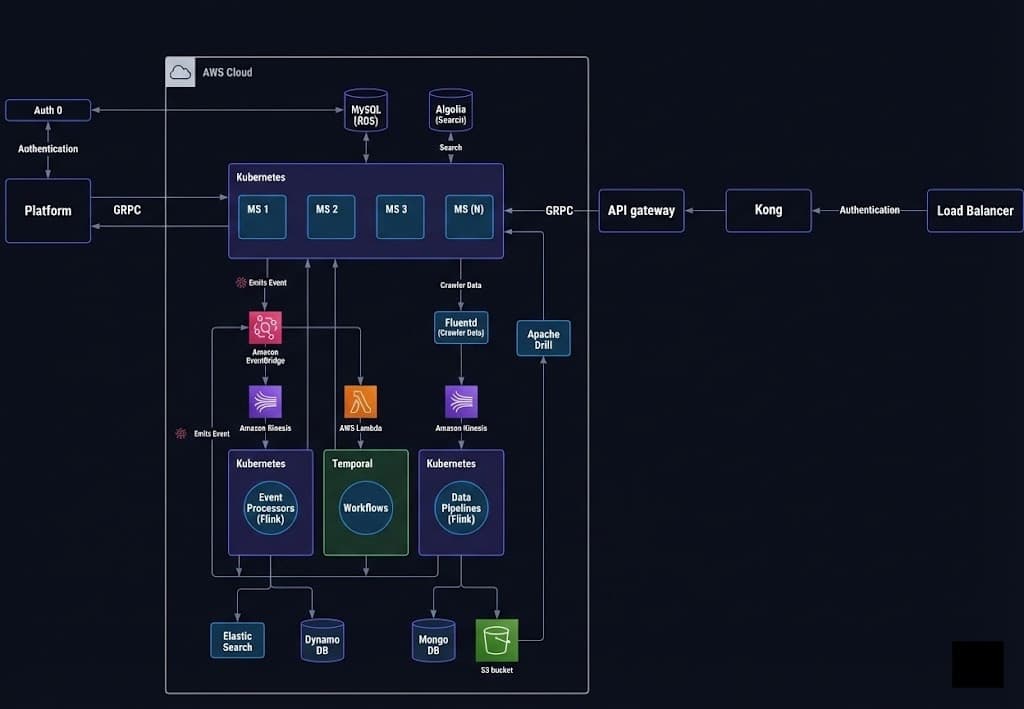The height and width of the screenshot is (709, 1024).
Task: Open the MS 1 microservice node
Action: pyautogui.click(x=261, y=216)
